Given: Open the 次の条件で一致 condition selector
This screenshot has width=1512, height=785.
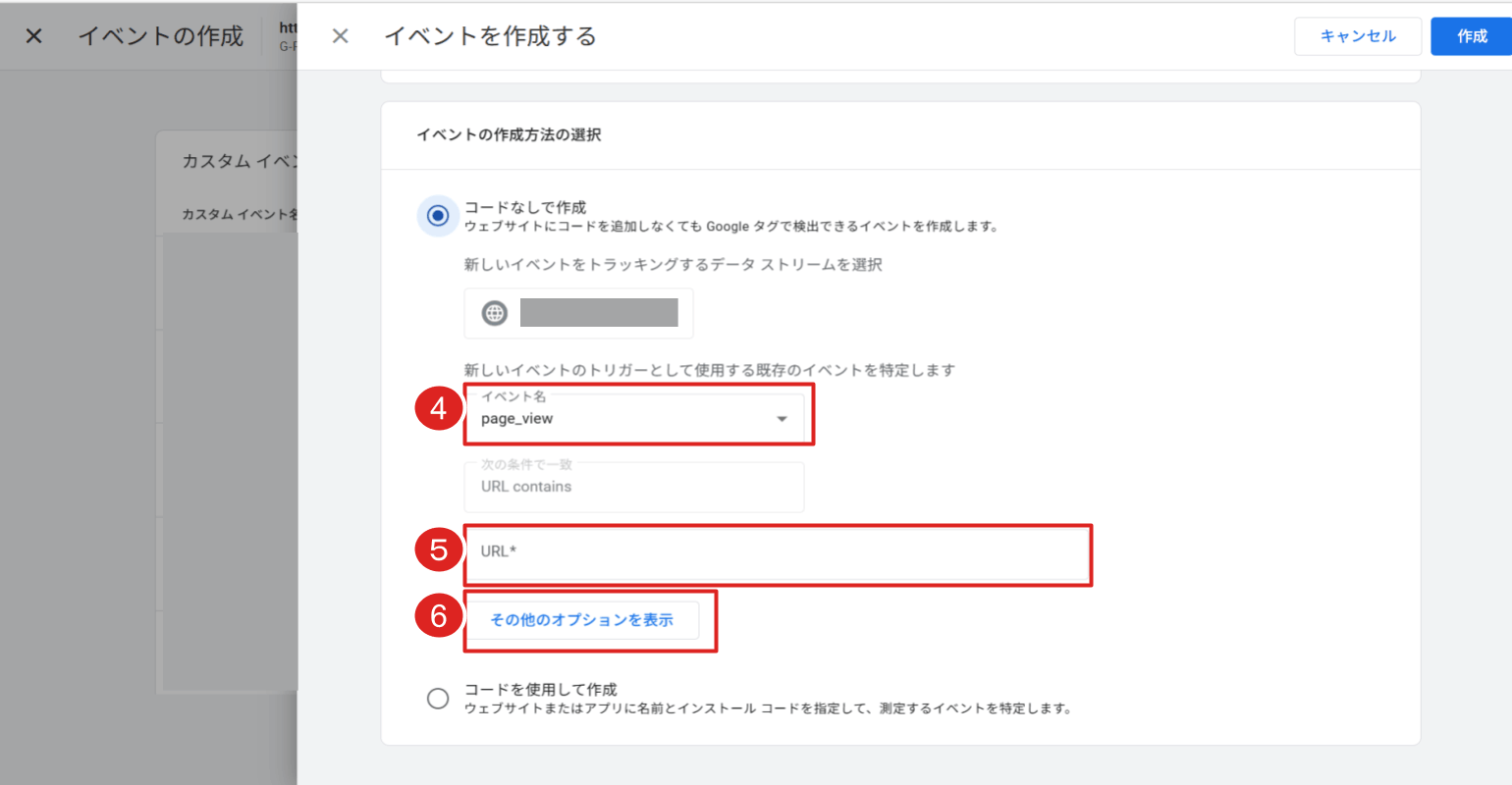Looking at the screenshot, I should (633, 486).
